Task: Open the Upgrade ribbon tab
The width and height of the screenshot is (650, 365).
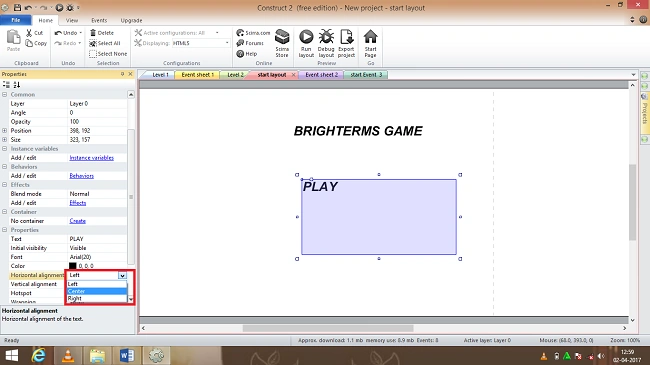Action: (131, 20)
